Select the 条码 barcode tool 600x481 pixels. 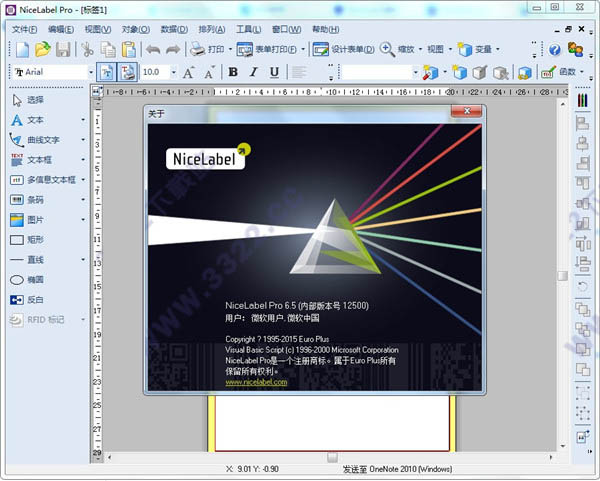click(x=27, y=200)
